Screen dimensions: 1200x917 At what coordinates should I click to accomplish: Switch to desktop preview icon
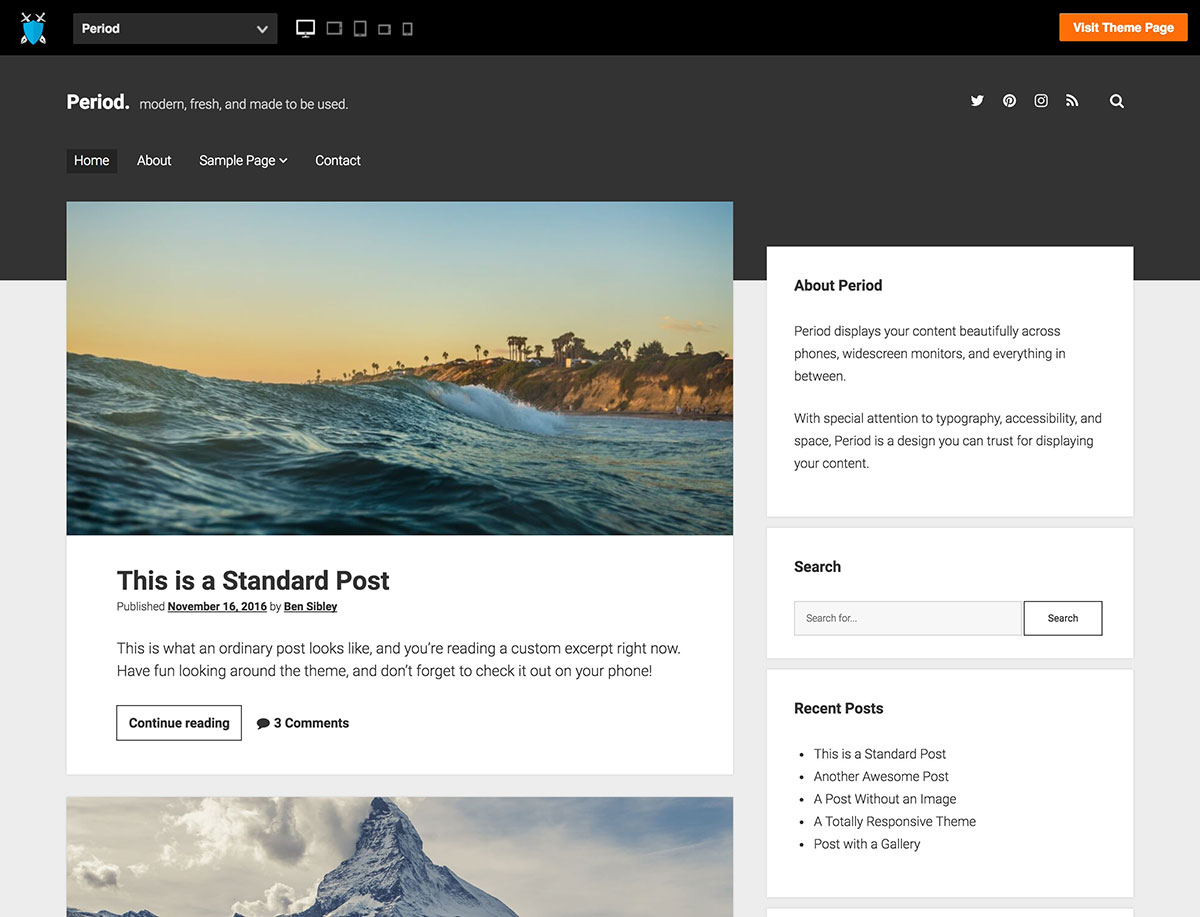[306, 28]
